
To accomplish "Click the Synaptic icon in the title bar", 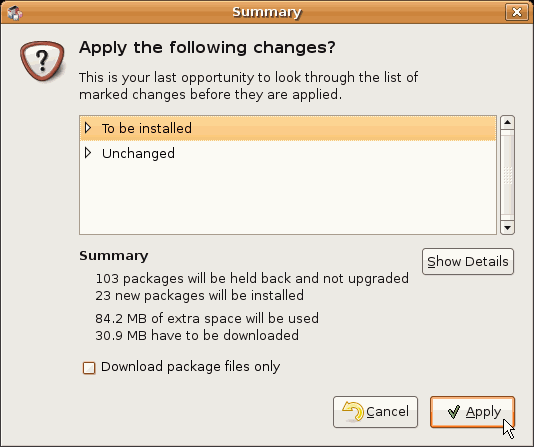I will coord(14,13).
